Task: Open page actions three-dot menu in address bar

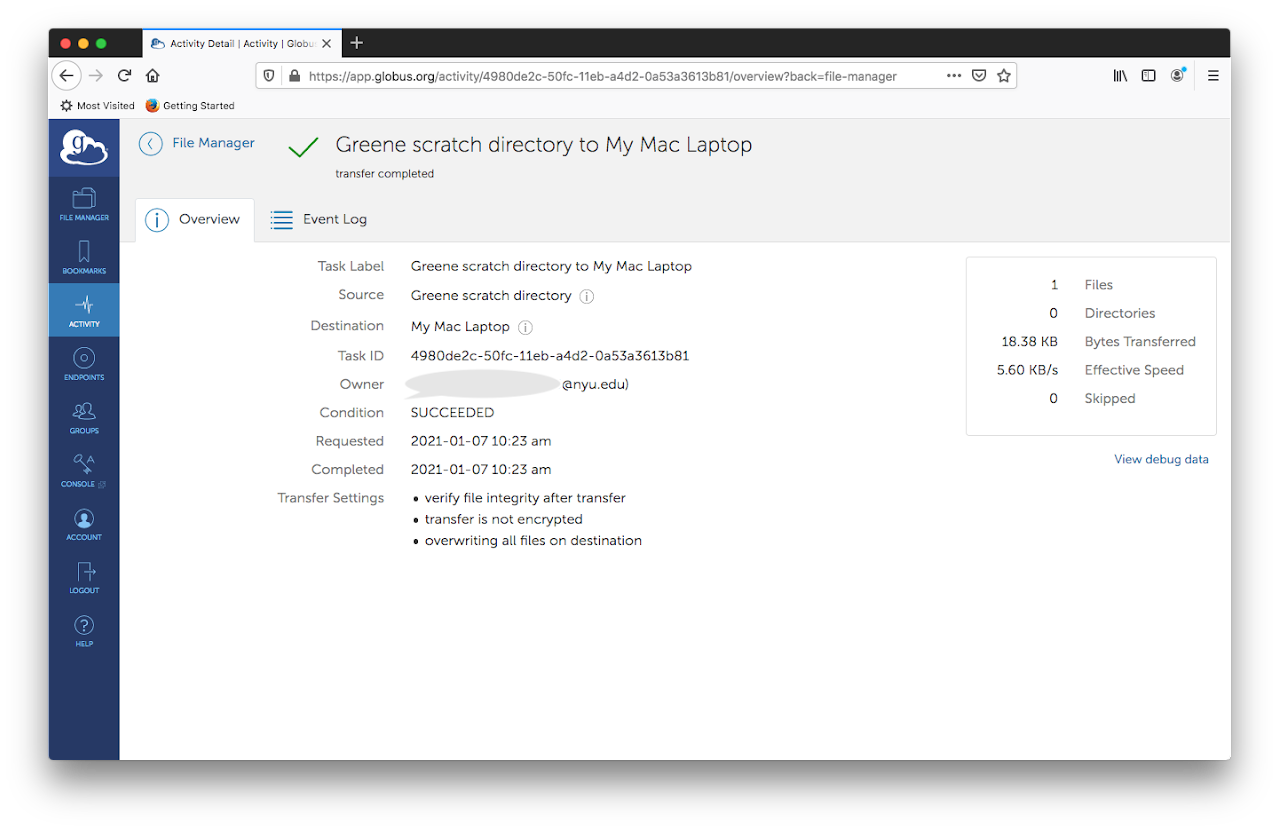Action: click(953, 76)
